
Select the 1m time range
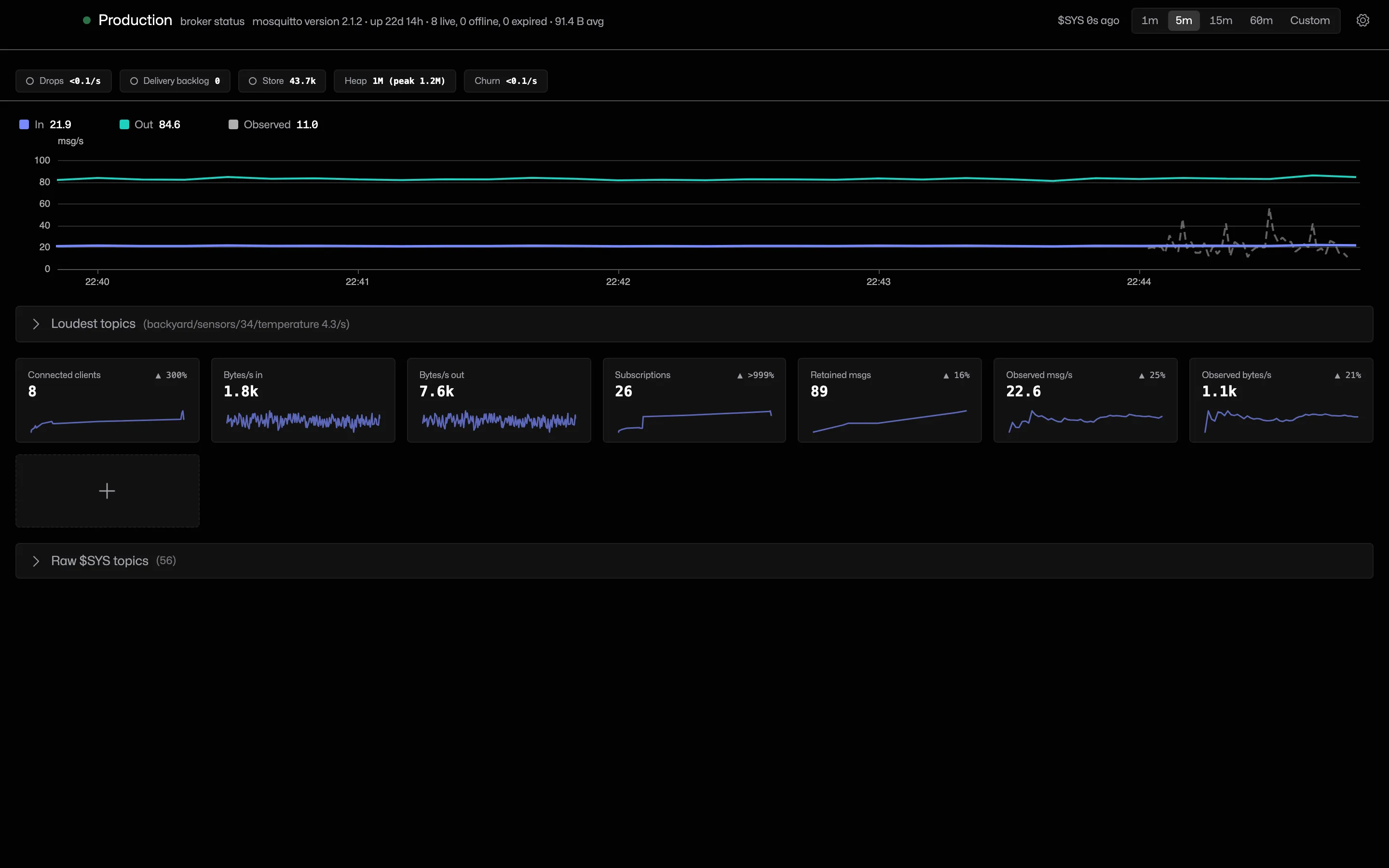tap(1150, 21)
